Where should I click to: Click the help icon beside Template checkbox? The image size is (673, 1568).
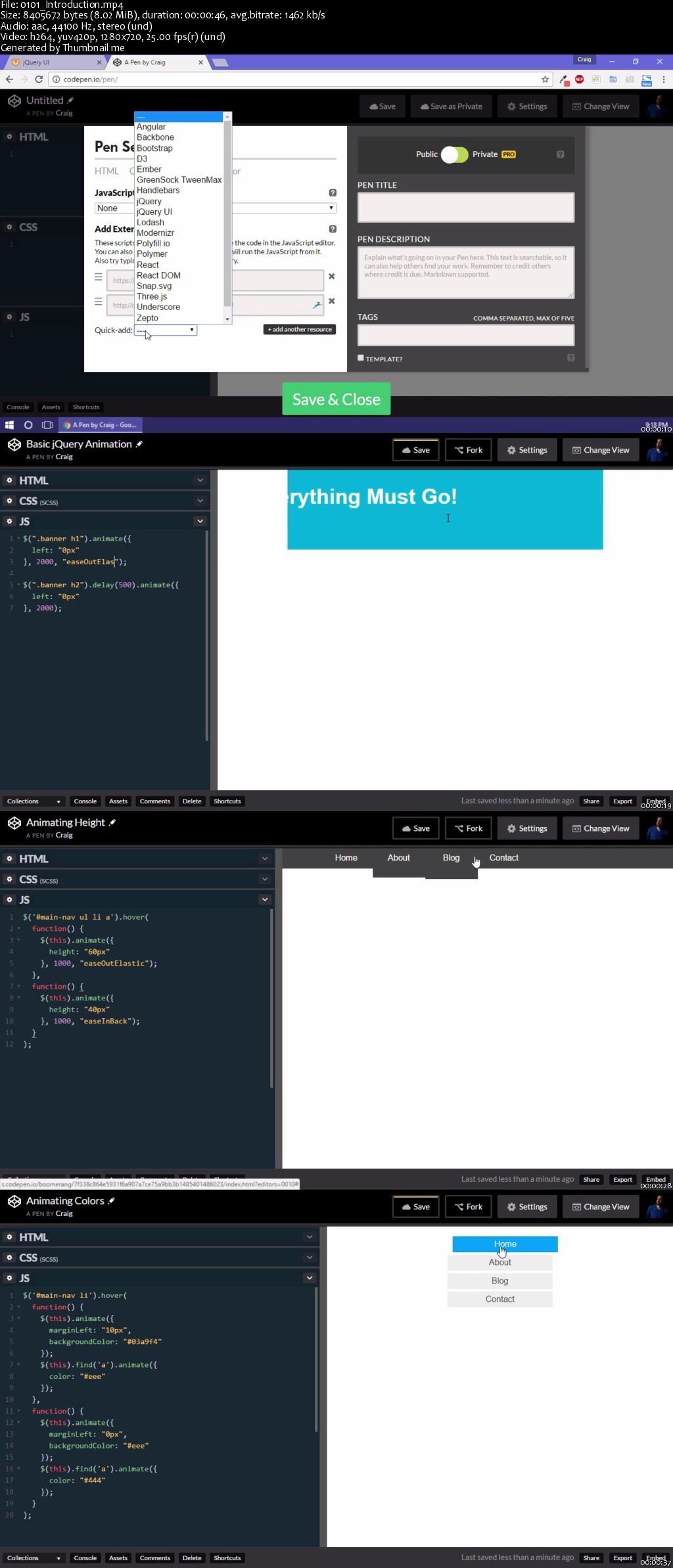tap(570, 358)
